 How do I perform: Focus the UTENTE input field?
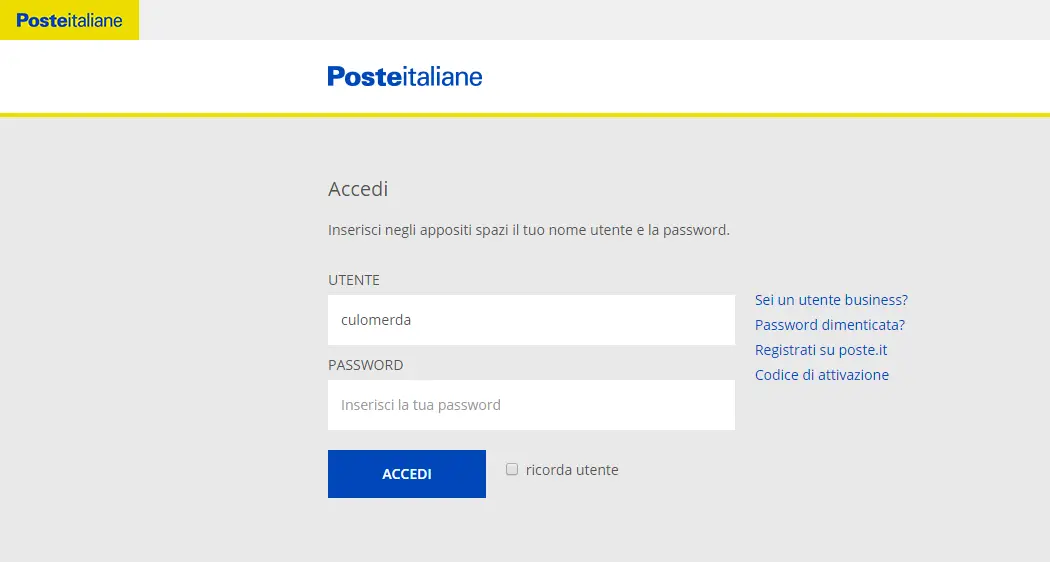[x=531, y=320]
